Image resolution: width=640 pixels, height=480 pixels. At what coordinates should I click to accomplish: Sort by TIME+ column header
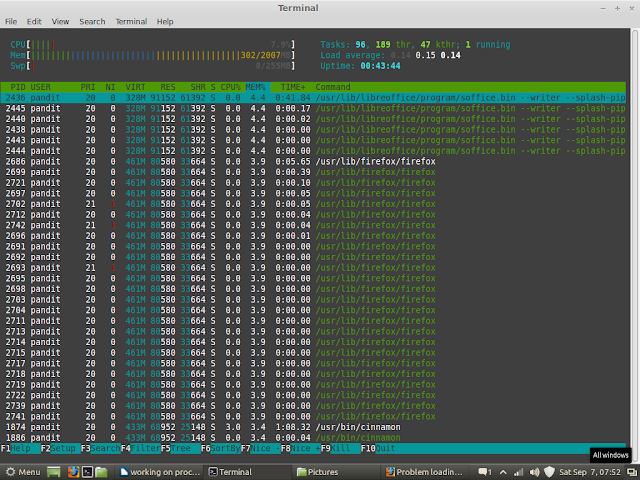point(293,87)
